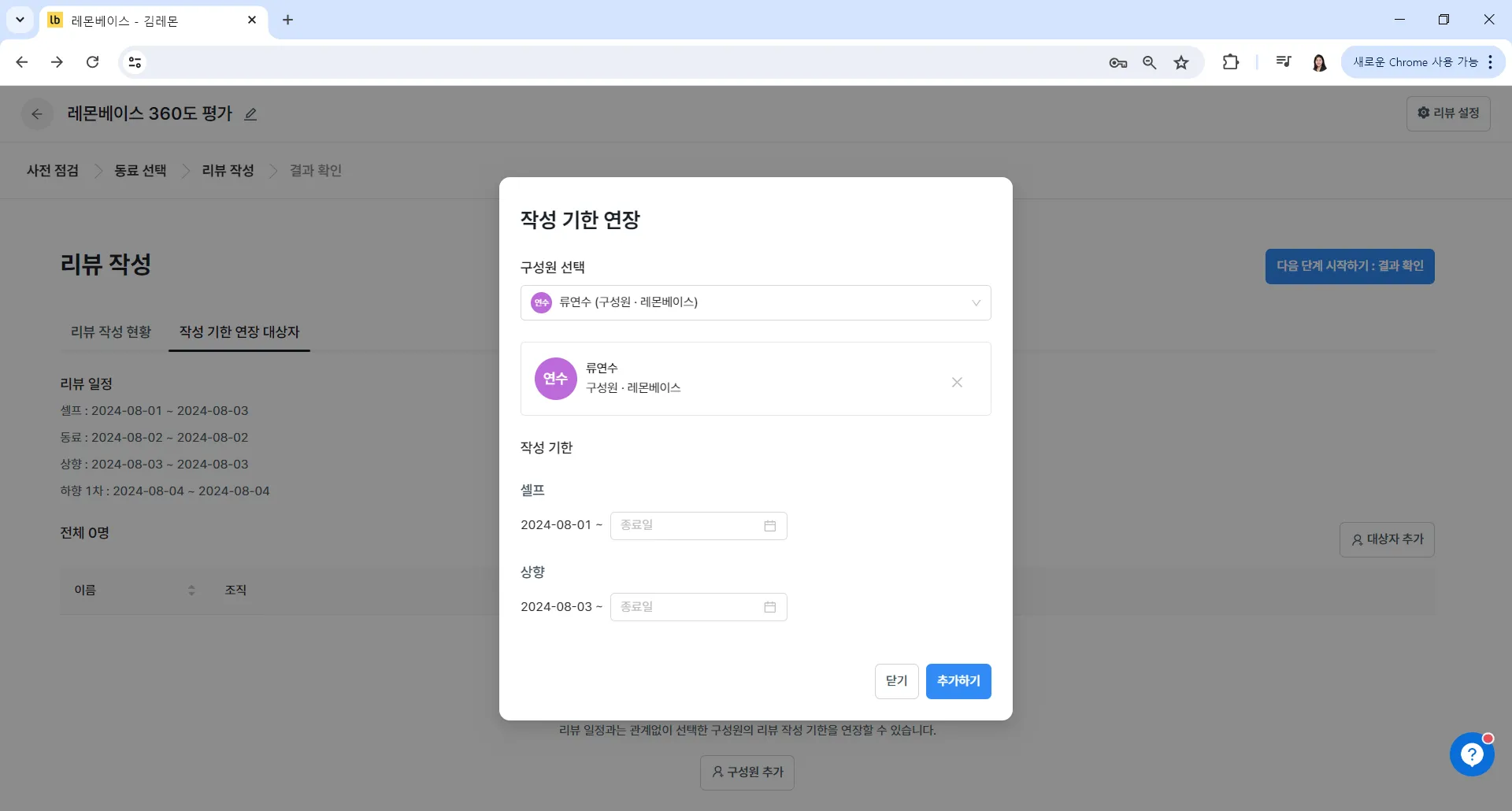
Task: Go to 리뷰 작성 step
Action: click(228, 171)
